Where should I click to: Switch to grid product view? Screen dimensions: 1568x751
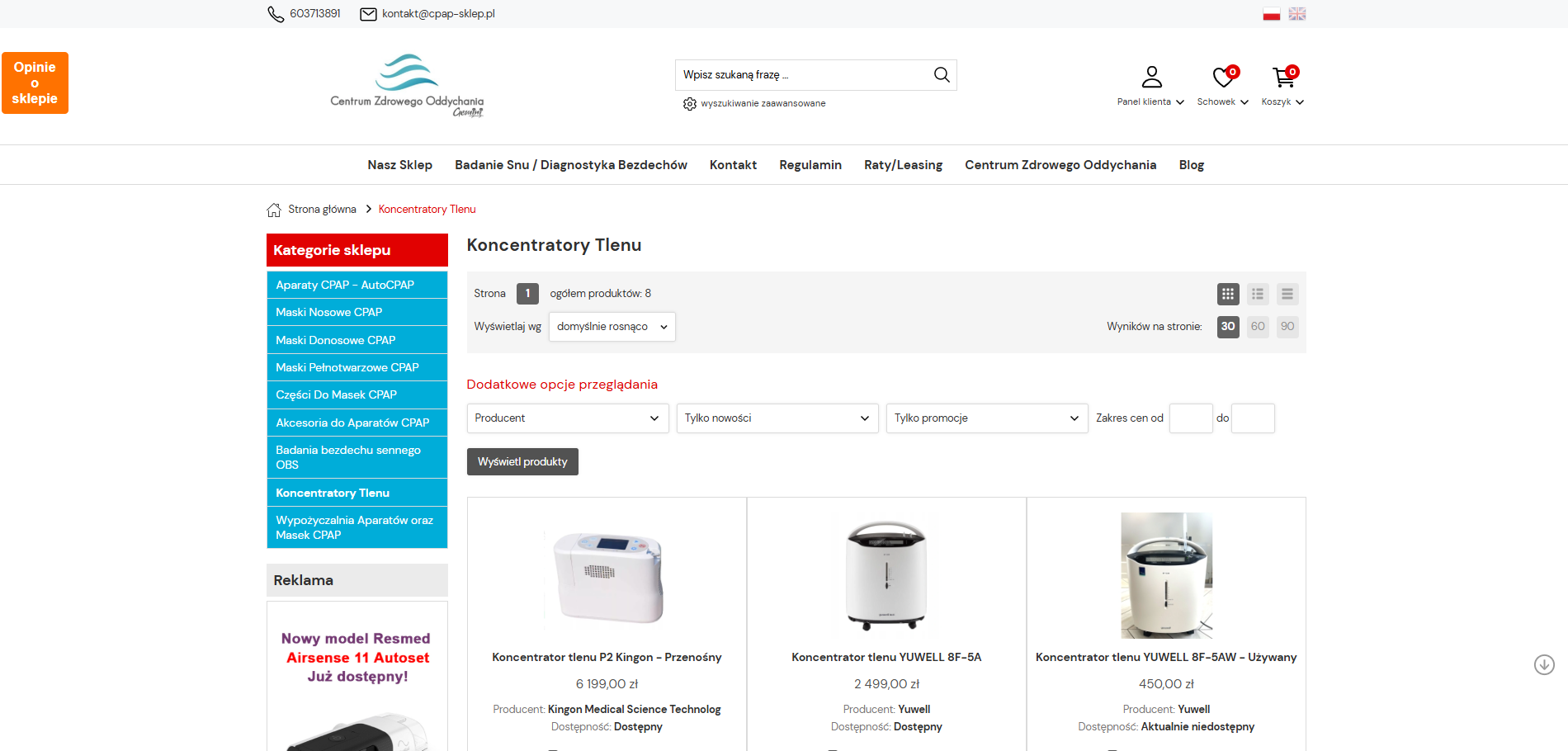pyautogui.click(x=1228, y=294)
